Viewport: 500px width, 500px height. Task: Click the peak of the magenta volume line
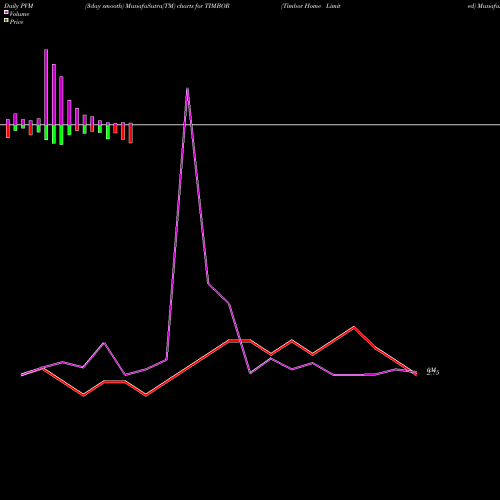point(187,88)
